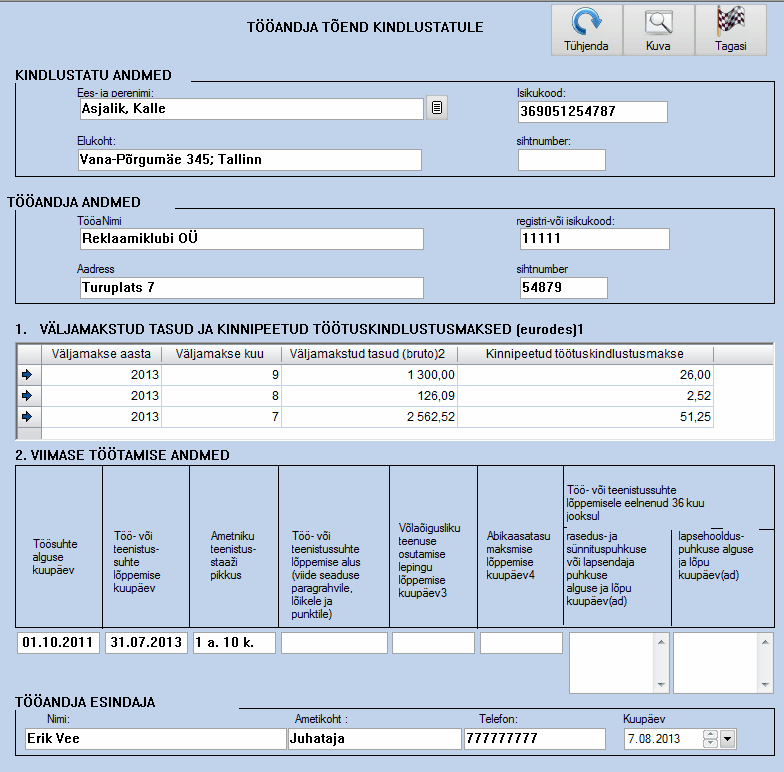Click the Kuupäev date value 7.08.2013
This screenshot has width=784, height=772.
point(654,738)
